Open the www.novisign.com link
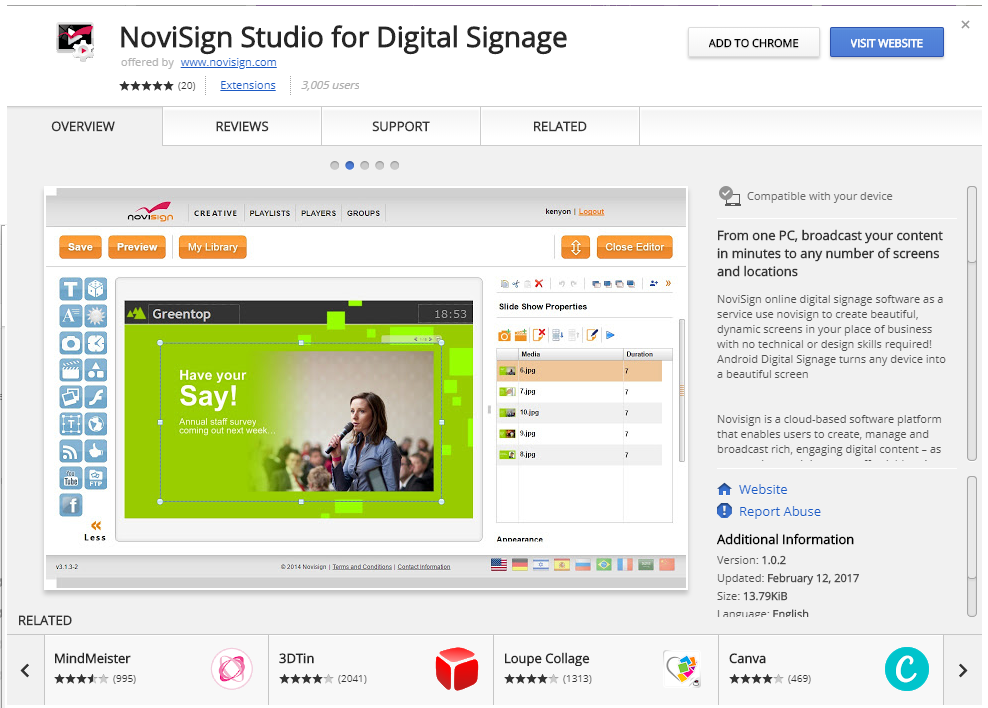This screenshot has height=708, width=988. click(229, 62)
